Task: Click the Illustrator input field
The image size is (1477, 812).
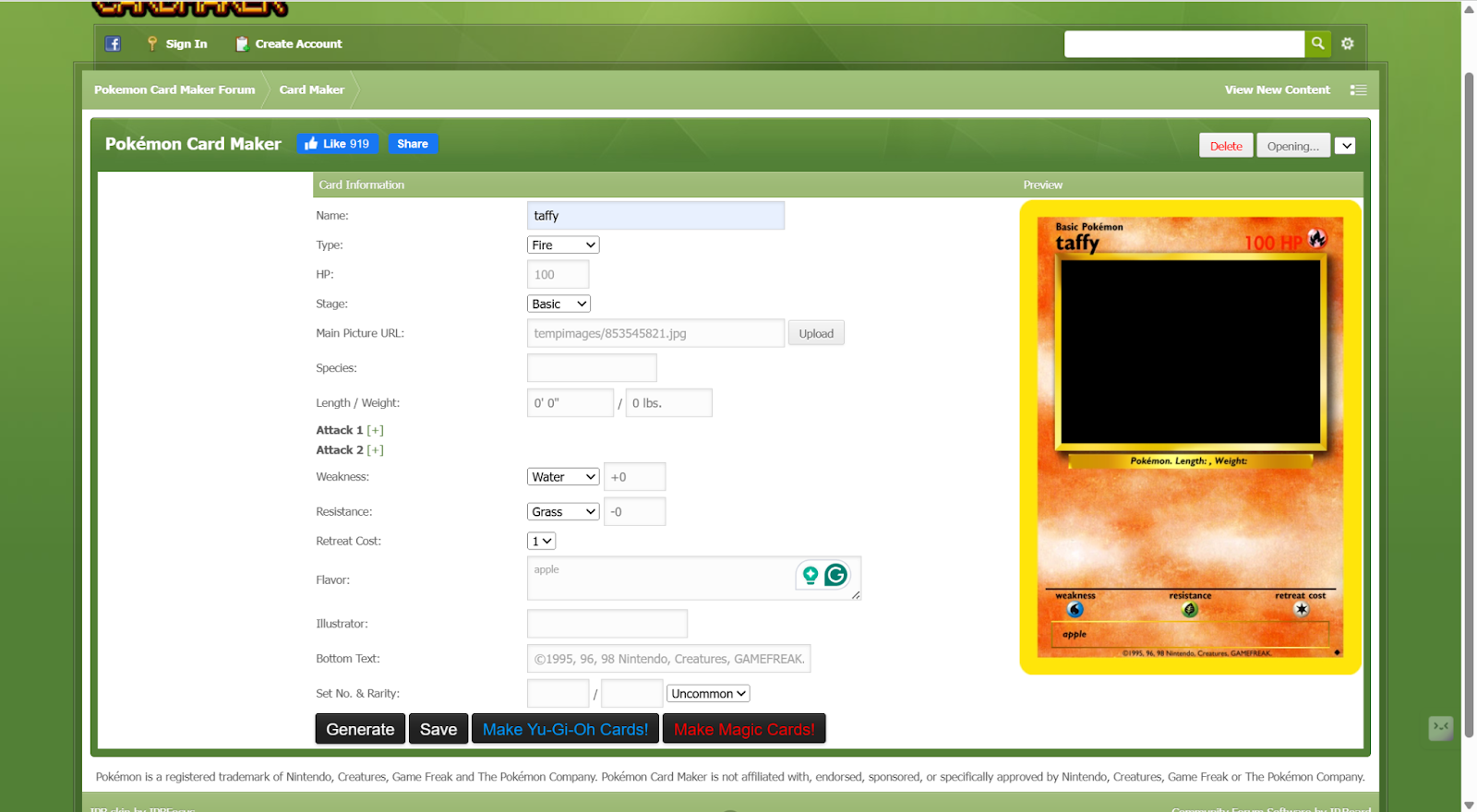Action: click(607, 624)
